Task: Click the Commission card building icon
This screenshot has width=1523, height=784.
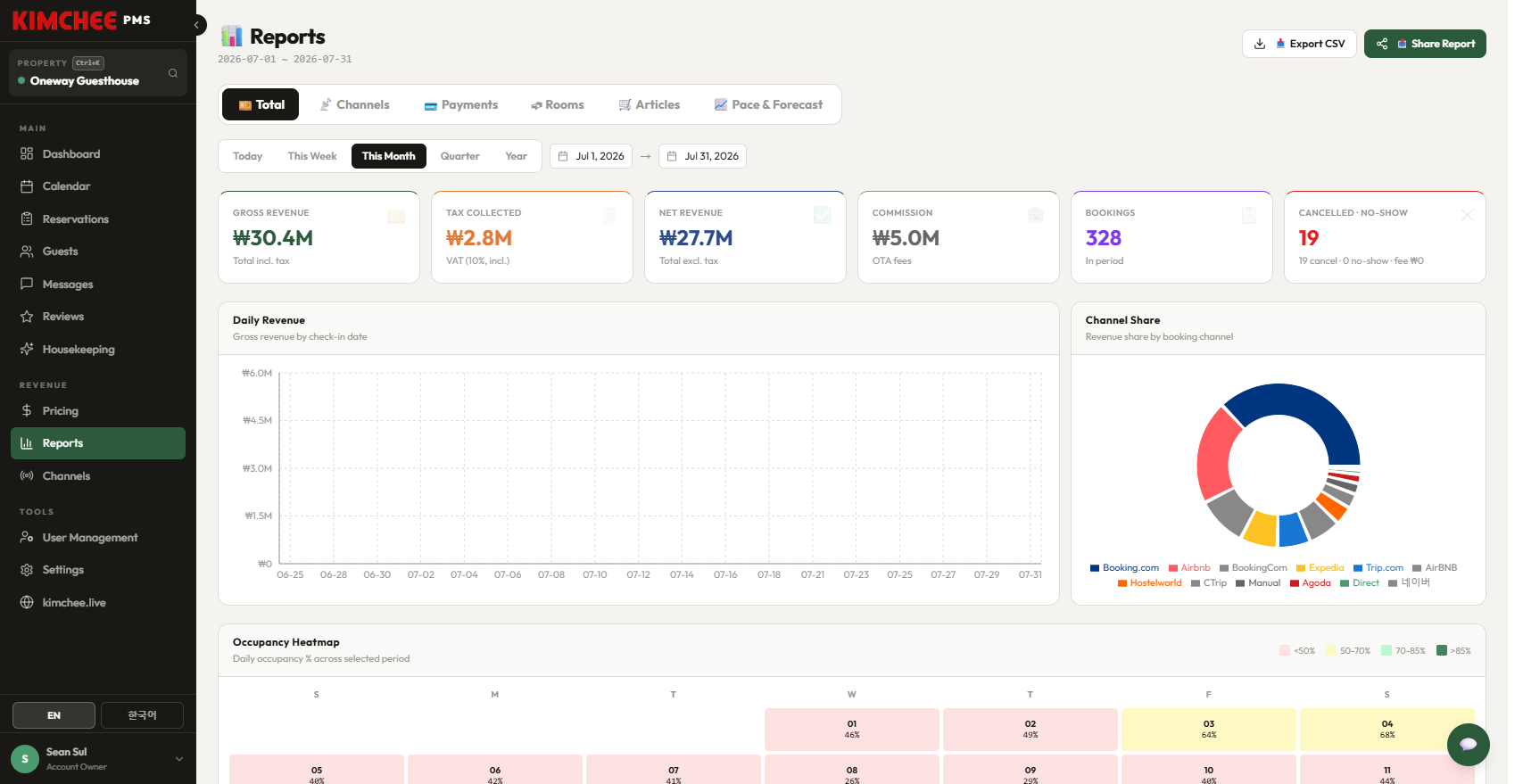Action: (1036, 215)
